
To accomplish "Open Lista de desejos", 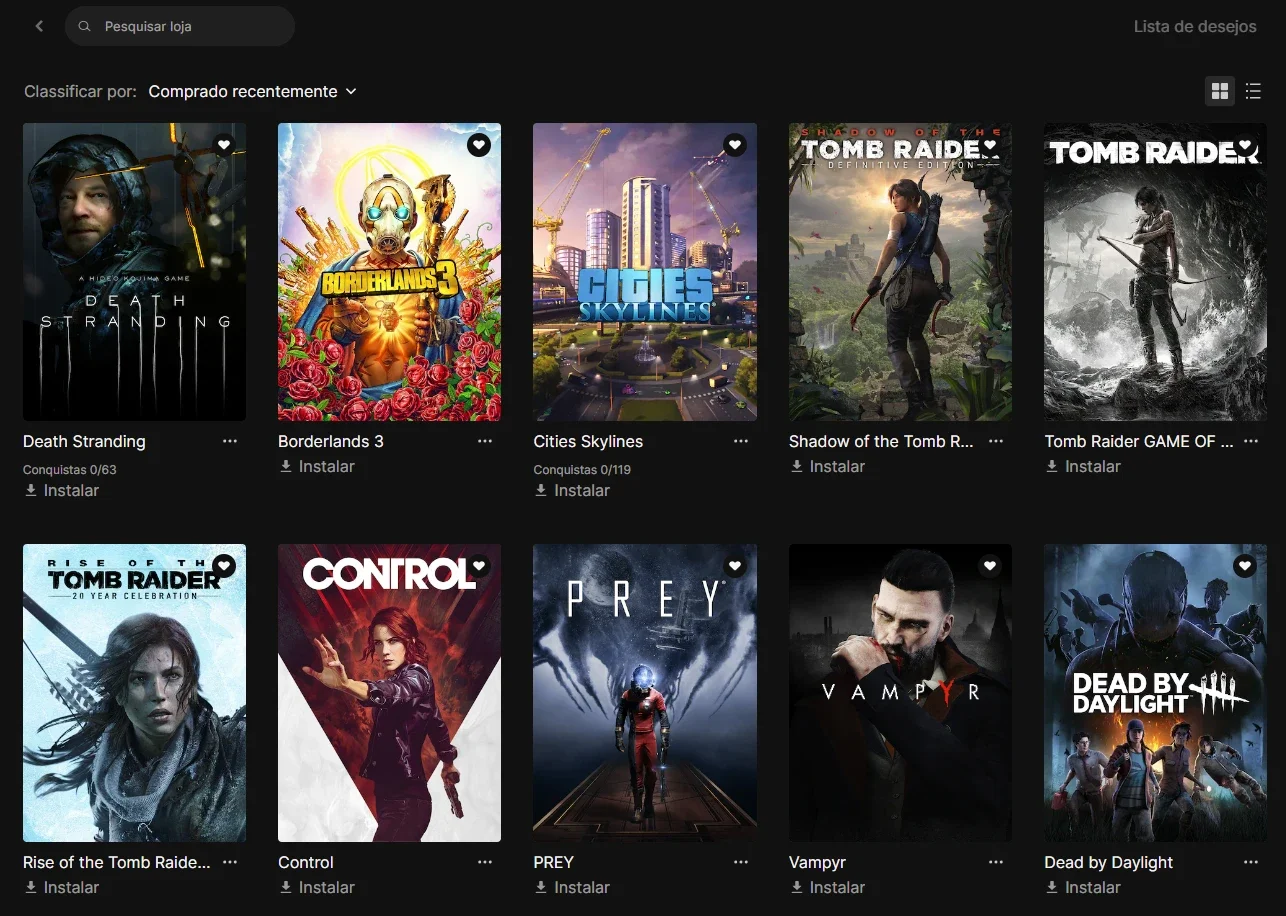I will [1195, 27].
